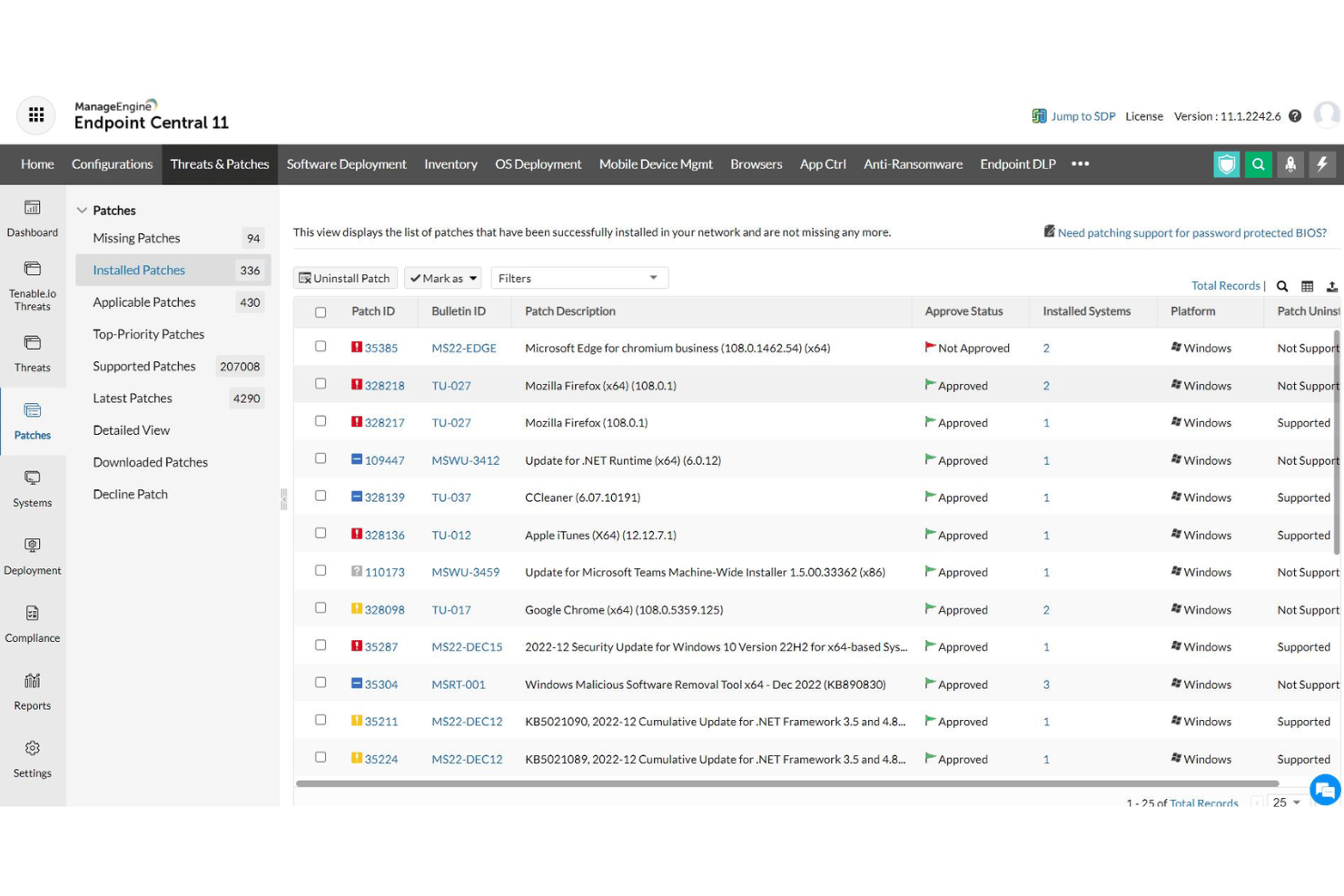Switch to the OS Deployment tab

538,164
